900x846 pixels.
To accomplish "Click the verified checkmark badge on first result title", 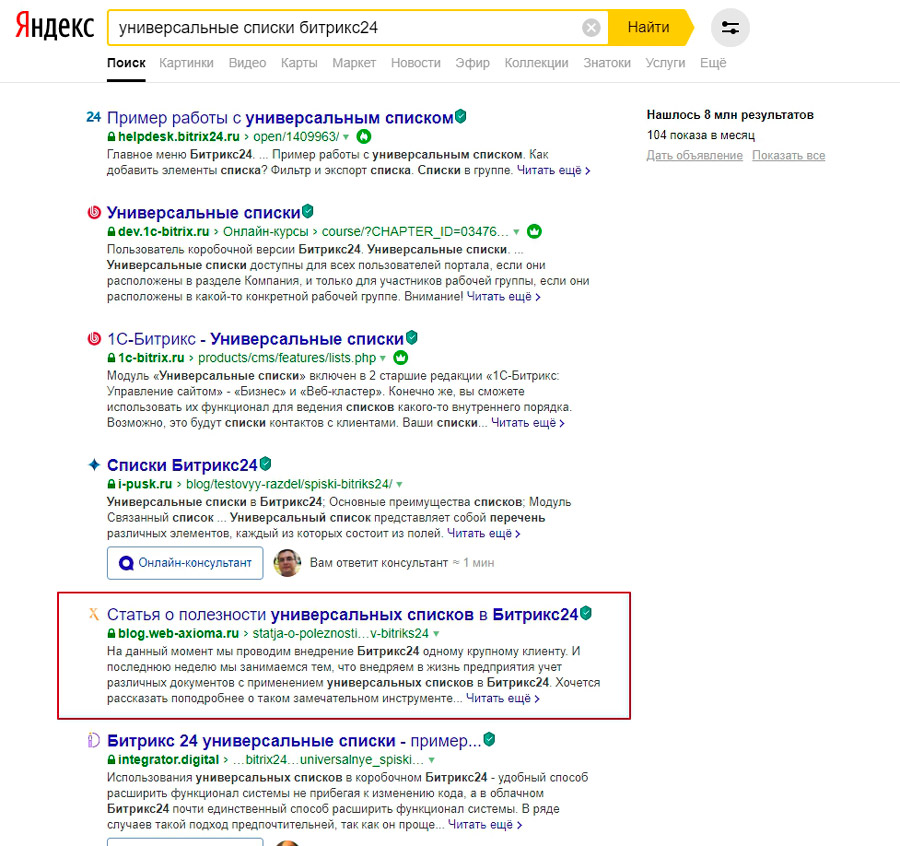I will (460, 116).
